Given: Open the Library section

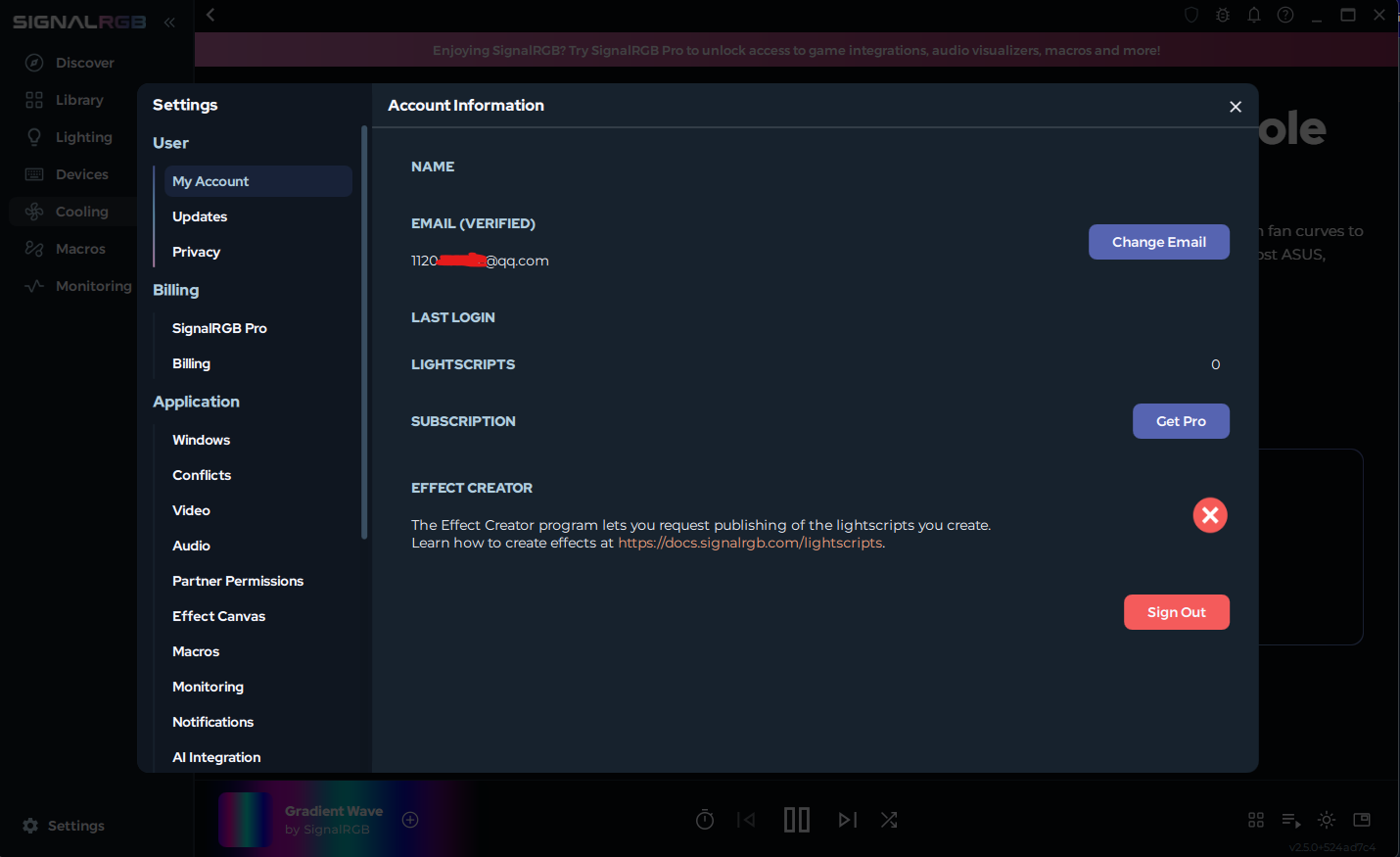Looking at the screenshot, I should (65, 100).
